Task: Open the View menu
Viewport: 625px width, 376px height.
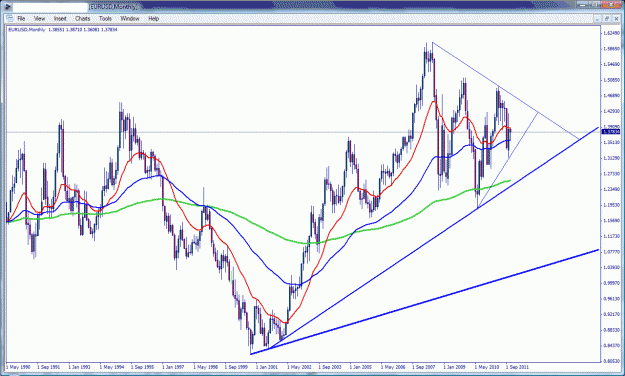Action: coord(39,18)
